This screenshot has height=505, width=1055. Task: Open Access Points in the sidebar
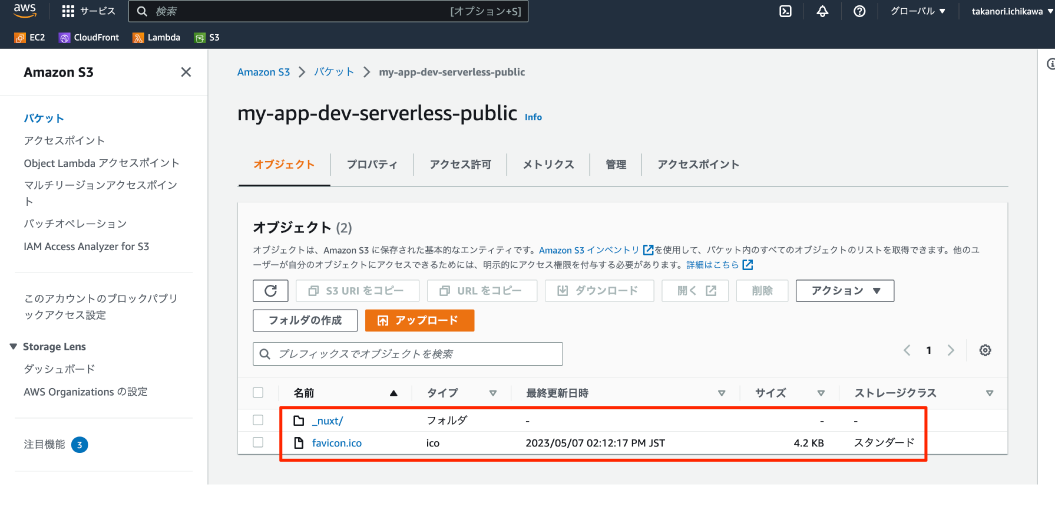pyautogui.click(x=65, y=141)
